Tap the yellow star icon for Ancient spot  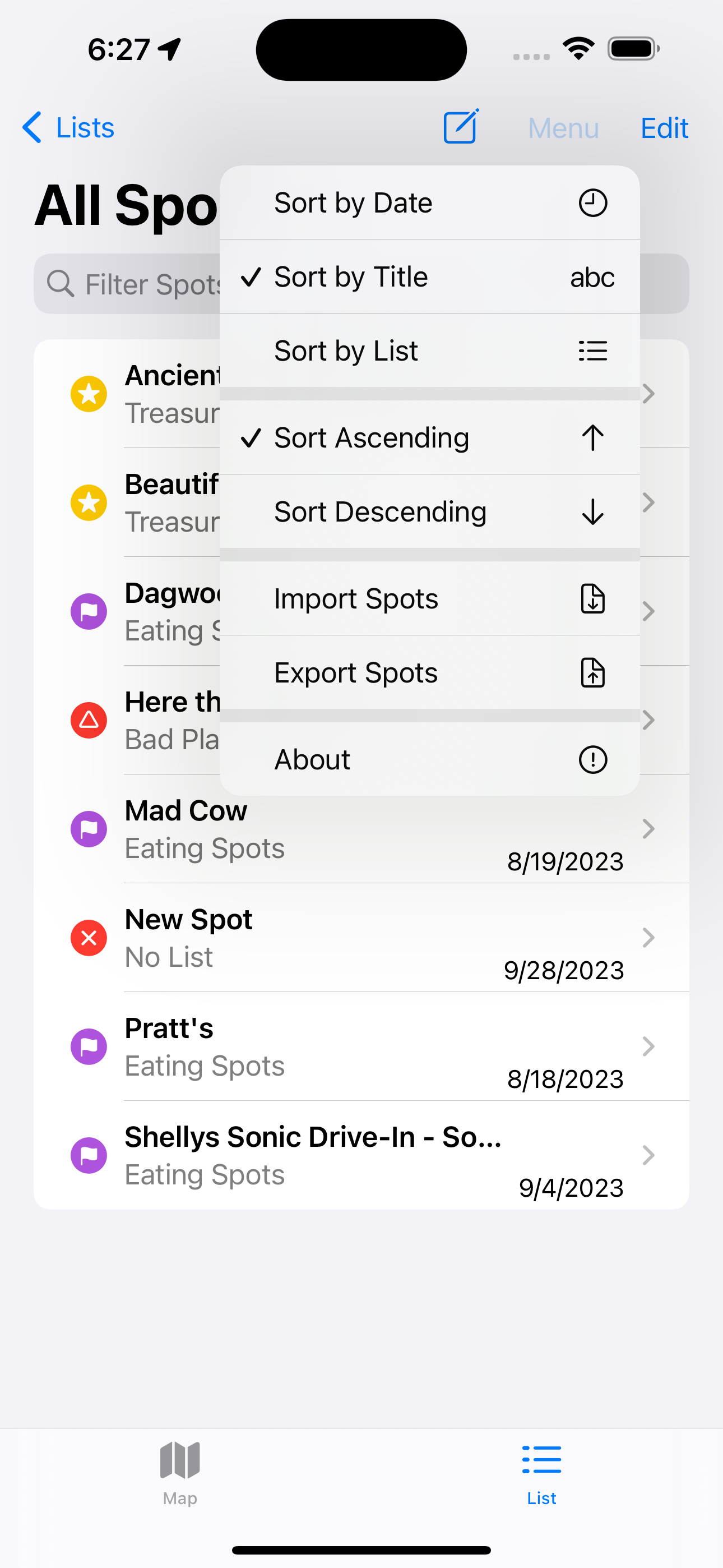point(89,394)
